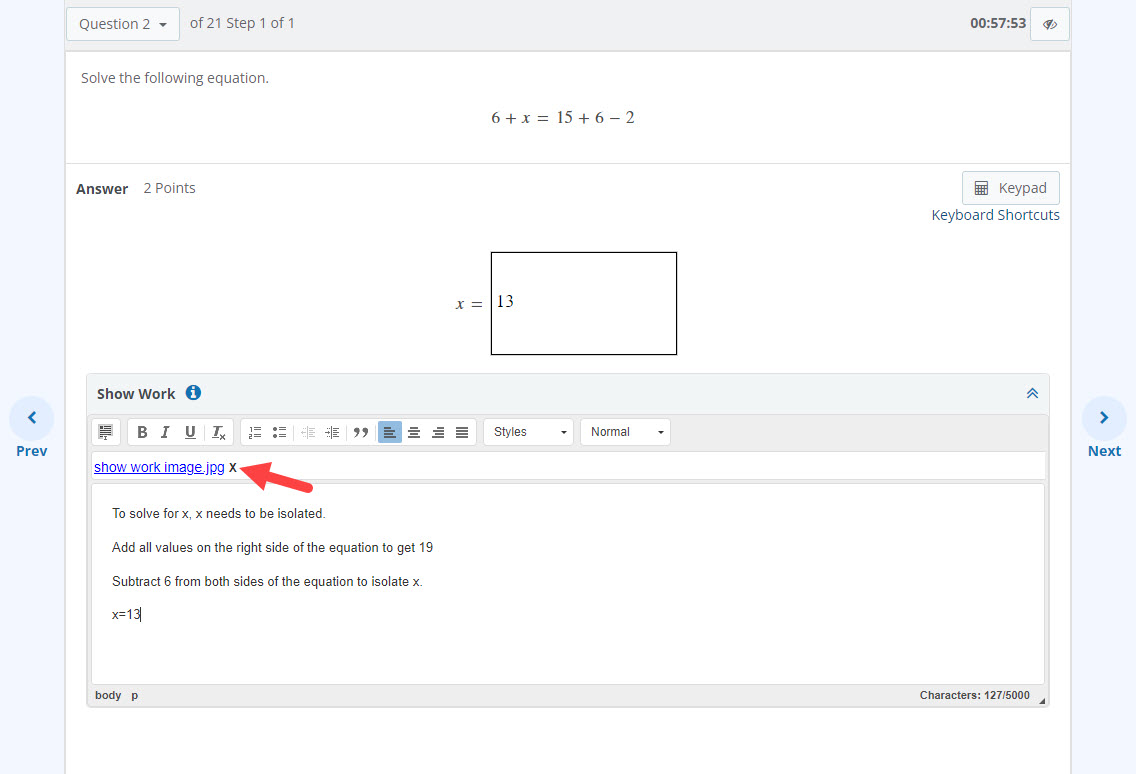Center align the text
The height and width of the screenshot is (774, 1136).
coord(414,432)
